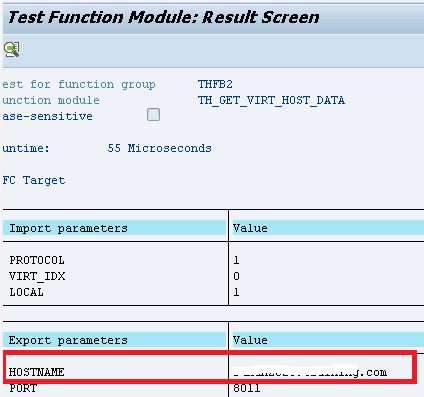Click the VIRT_IDX value 0
The height and width of the screenshot is (397, 424).
(236, 276)
